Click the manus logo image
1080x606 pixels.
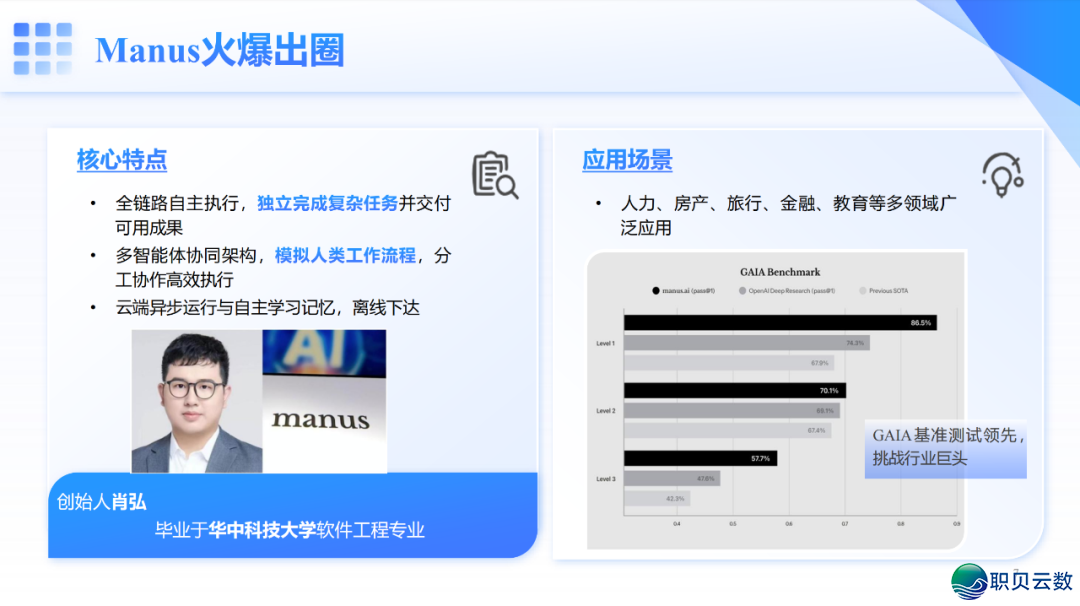[x=324, y=402]
